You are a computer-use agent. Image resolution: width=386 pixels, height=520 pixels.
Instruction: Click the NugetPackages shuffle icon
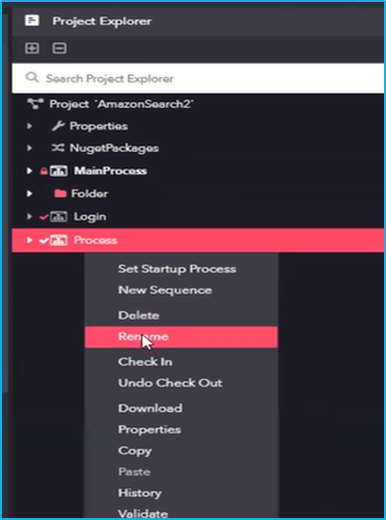coord(58,148)
